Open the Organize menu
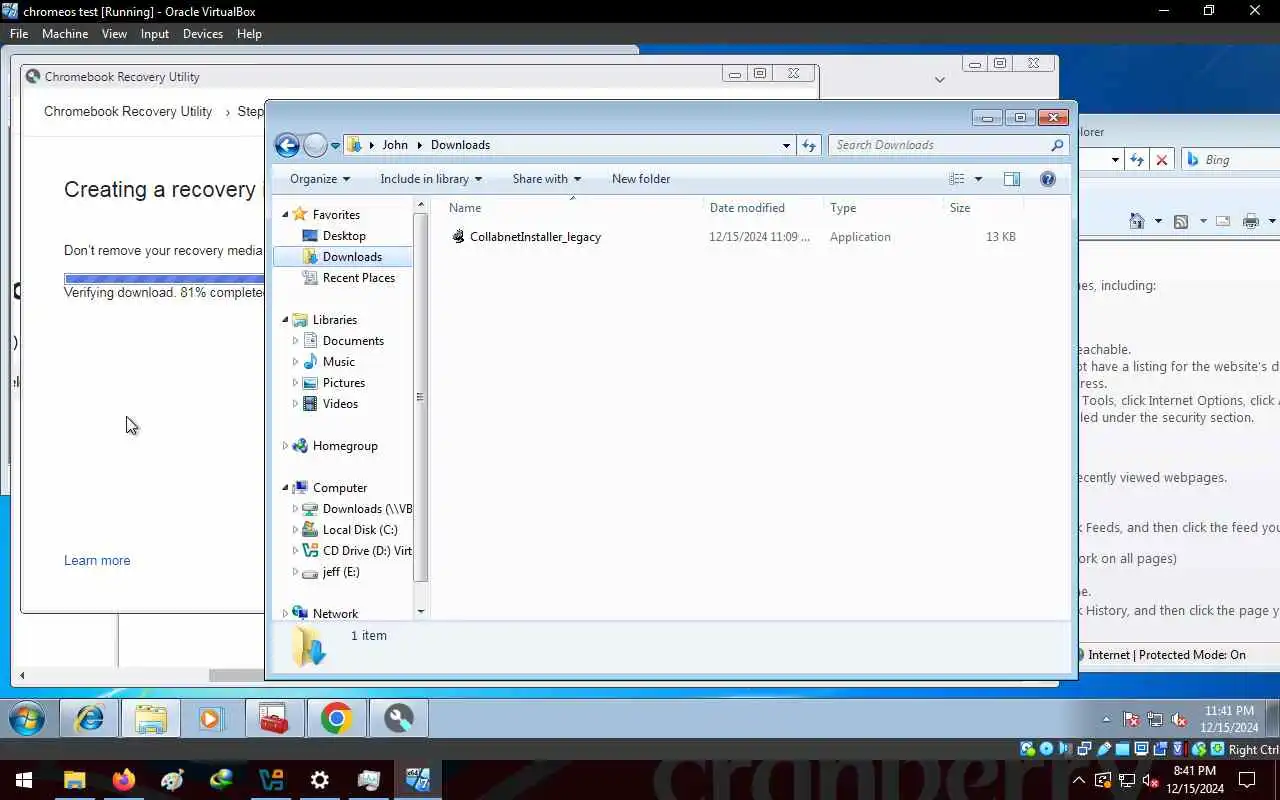The image size is (1280, 800). point(320,179)
